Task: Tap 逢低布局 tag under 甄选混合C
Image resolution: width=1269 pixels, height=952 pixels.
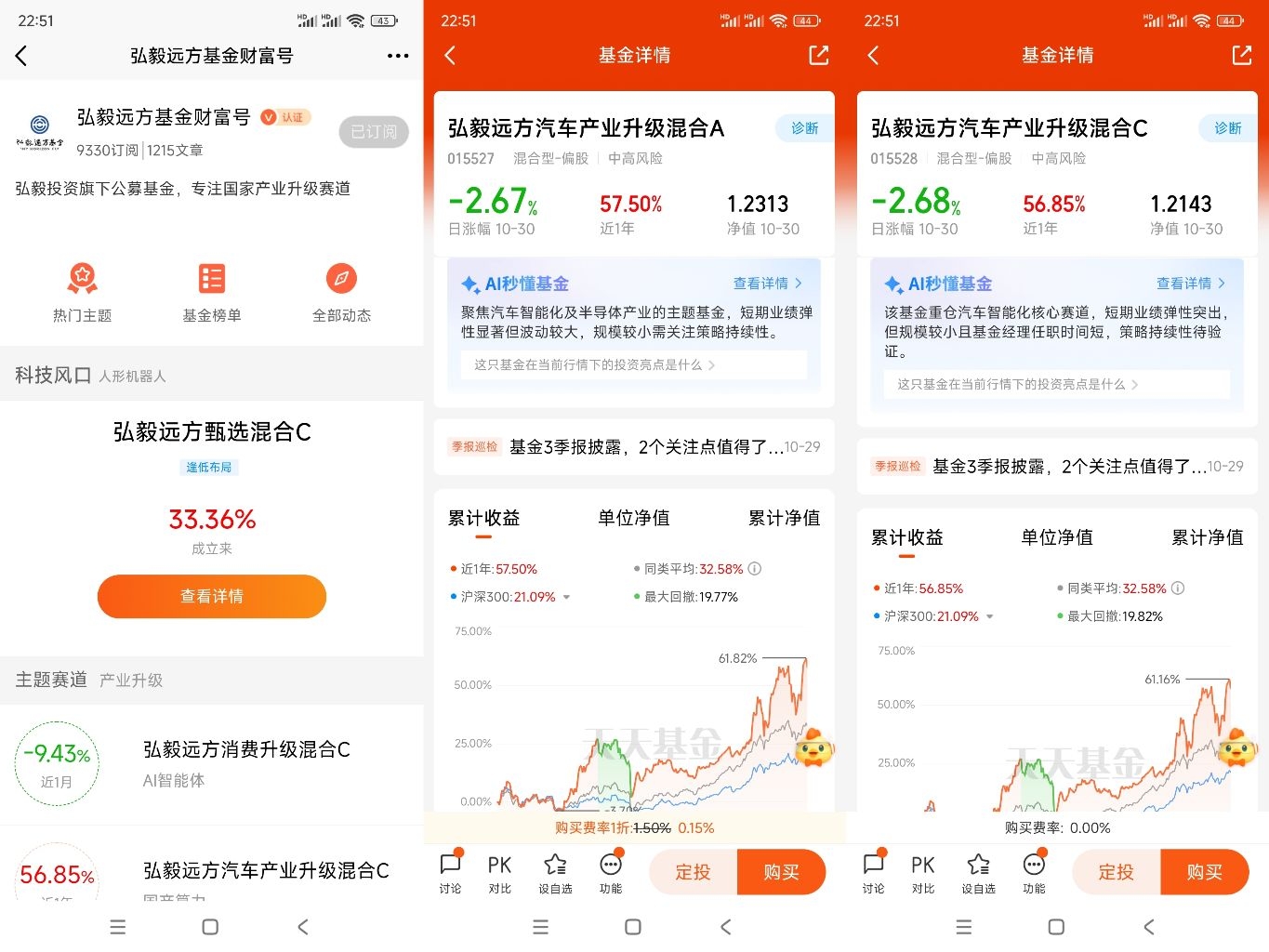Action: point(209,468)
